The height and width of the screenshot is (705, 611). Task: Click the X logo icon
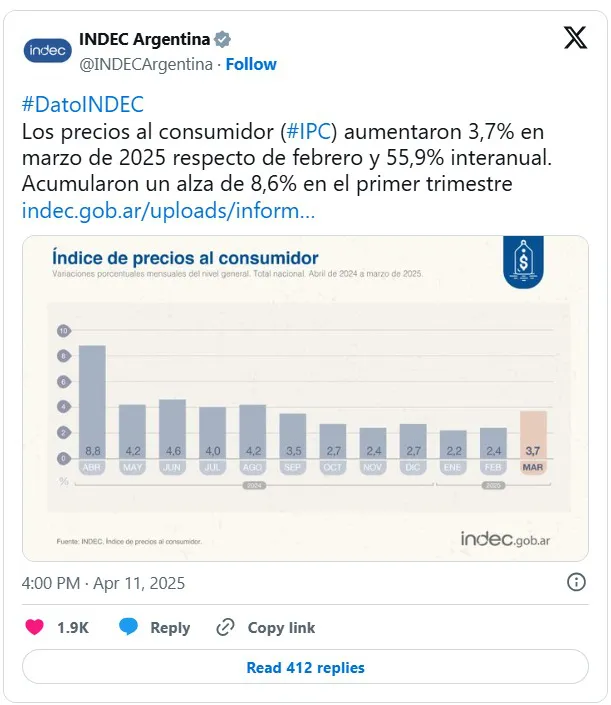pos(575,39)
